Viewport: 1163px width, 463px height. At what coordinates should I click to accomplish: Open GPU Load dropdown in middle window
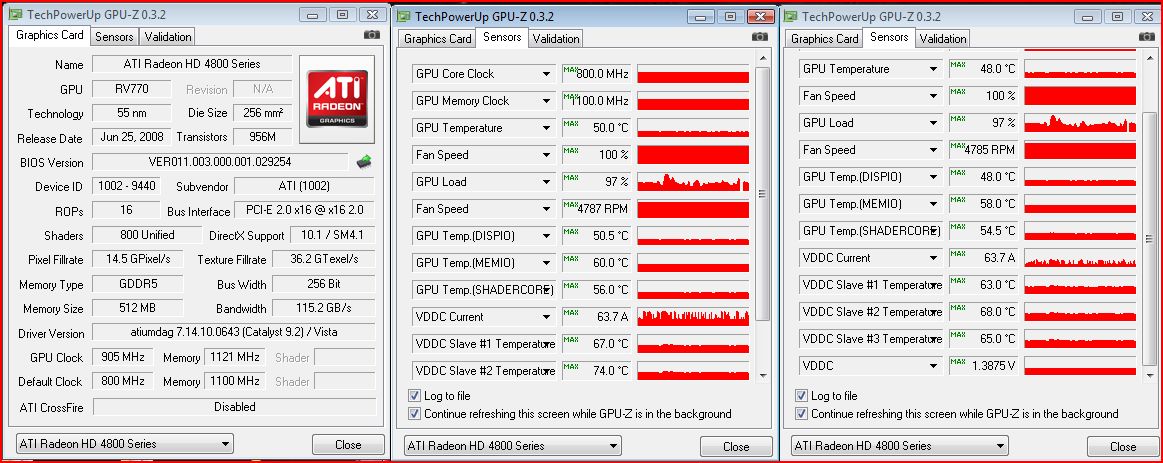(x=547, y=182)
